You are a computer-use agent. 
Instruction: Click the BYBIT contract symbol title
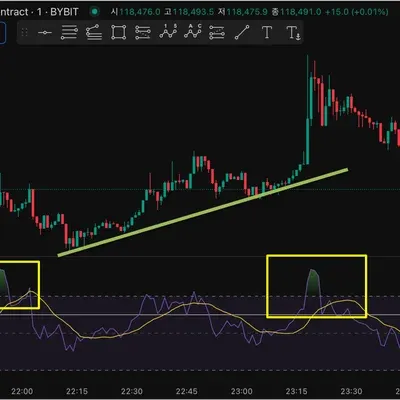pos(39,12)
